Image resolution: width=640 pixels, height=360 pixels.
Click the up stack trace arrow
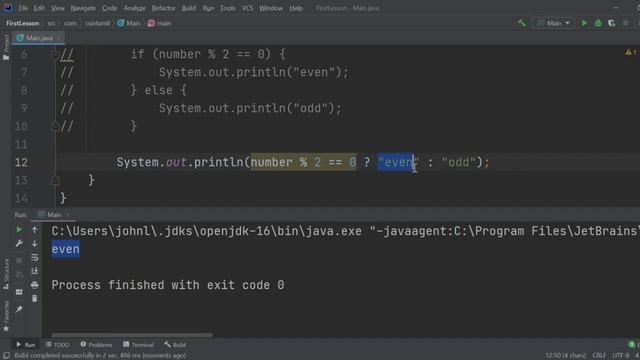(35, 230)
